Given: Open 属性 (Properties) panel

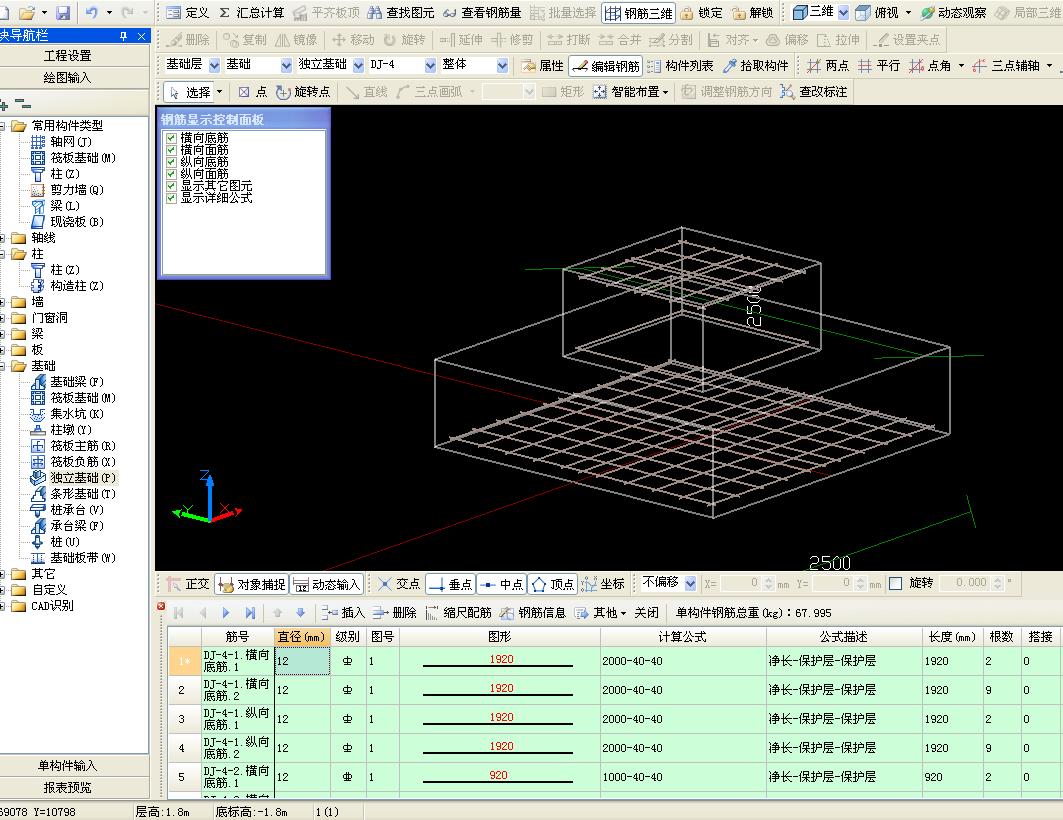Looking at the screenshot, I should pyautogui.click(x=542, y=66).
